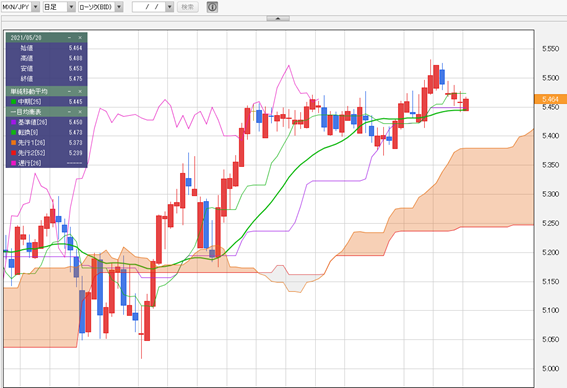Click the 5.500 price axis label

tap(550, 78)
